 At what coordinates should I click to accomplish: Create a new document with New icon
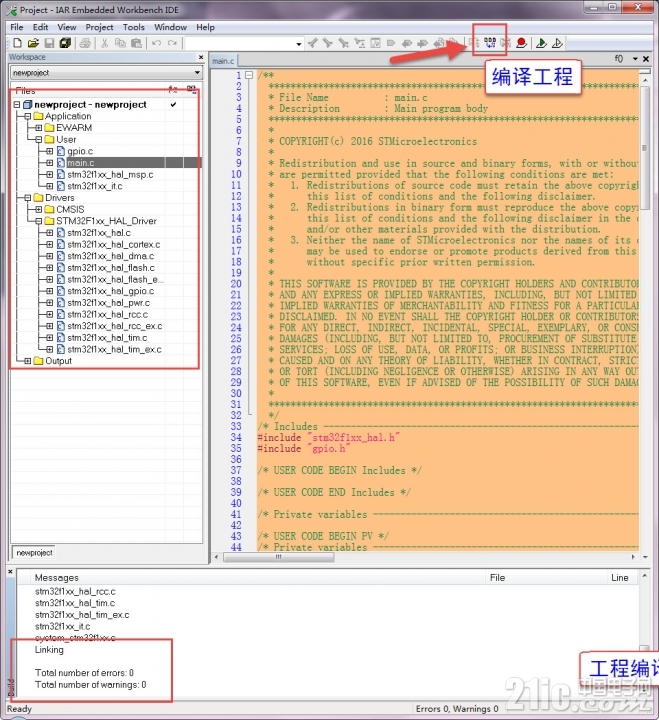[17, 43]
